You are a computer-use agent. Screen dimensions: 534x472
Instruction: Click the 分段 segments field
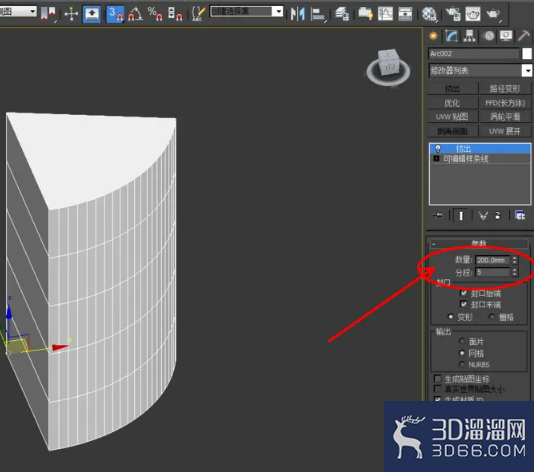click(492, 272)
